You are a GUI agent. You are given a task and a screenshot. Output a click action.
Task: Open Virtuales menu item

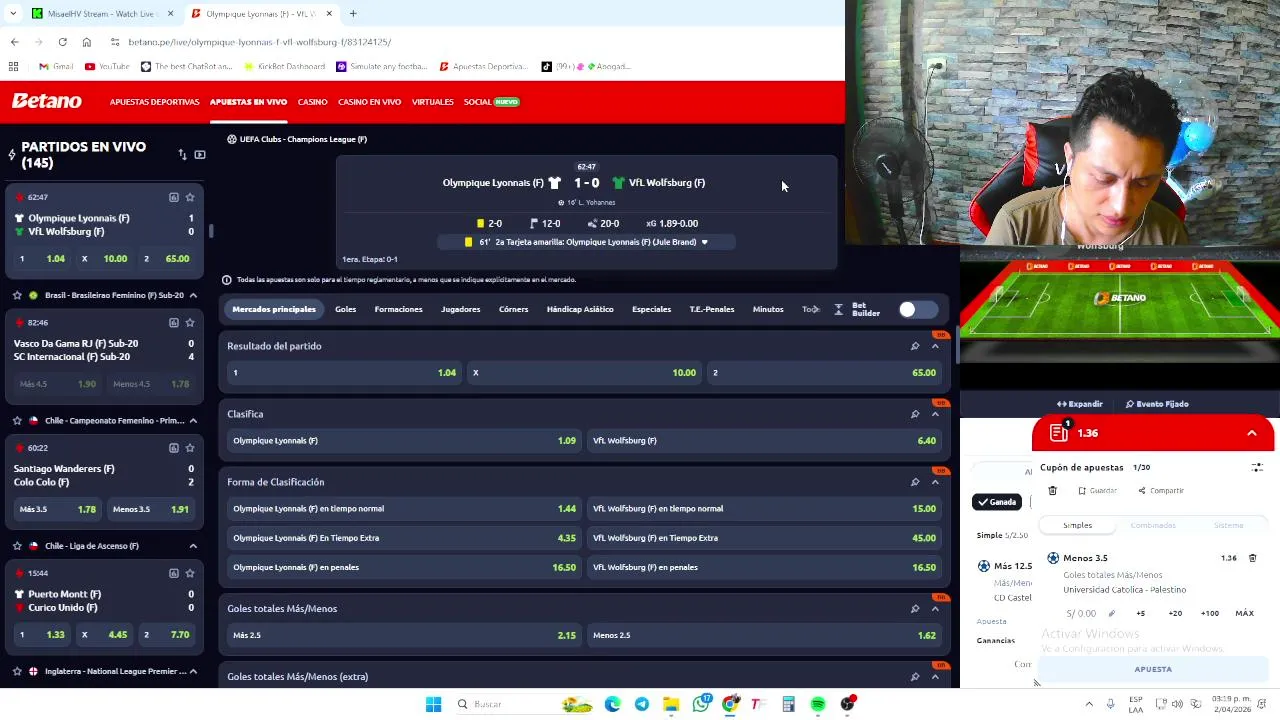432,102
